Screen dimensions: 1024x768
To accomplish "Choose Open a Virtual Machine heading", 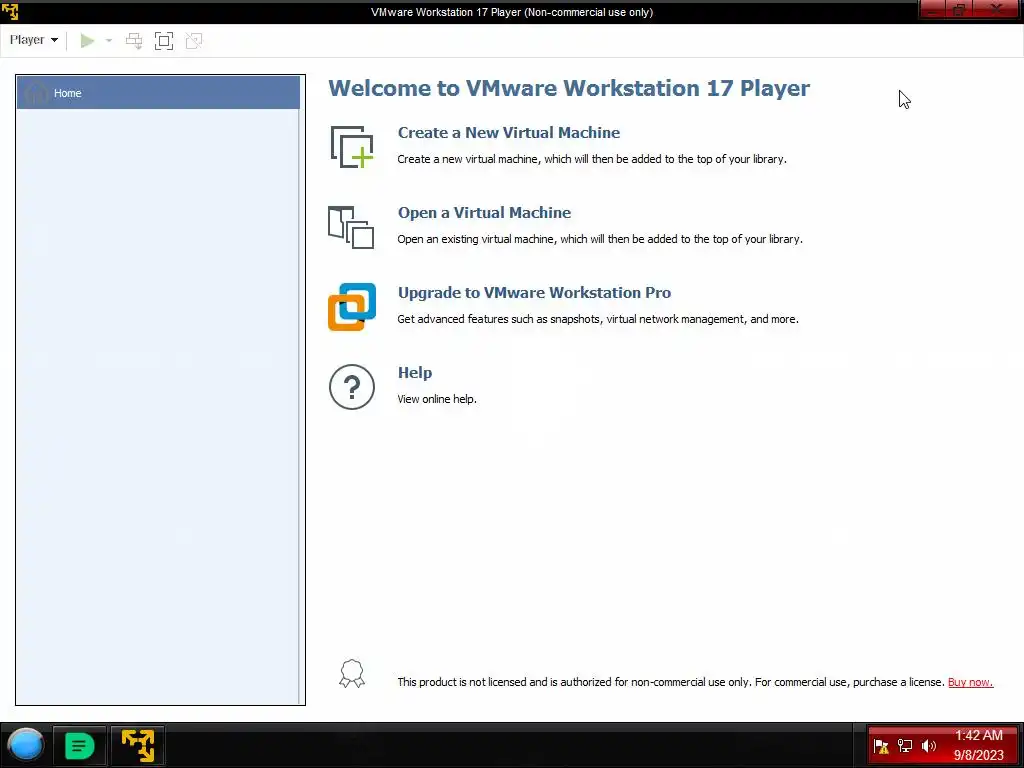I will 484,213.
